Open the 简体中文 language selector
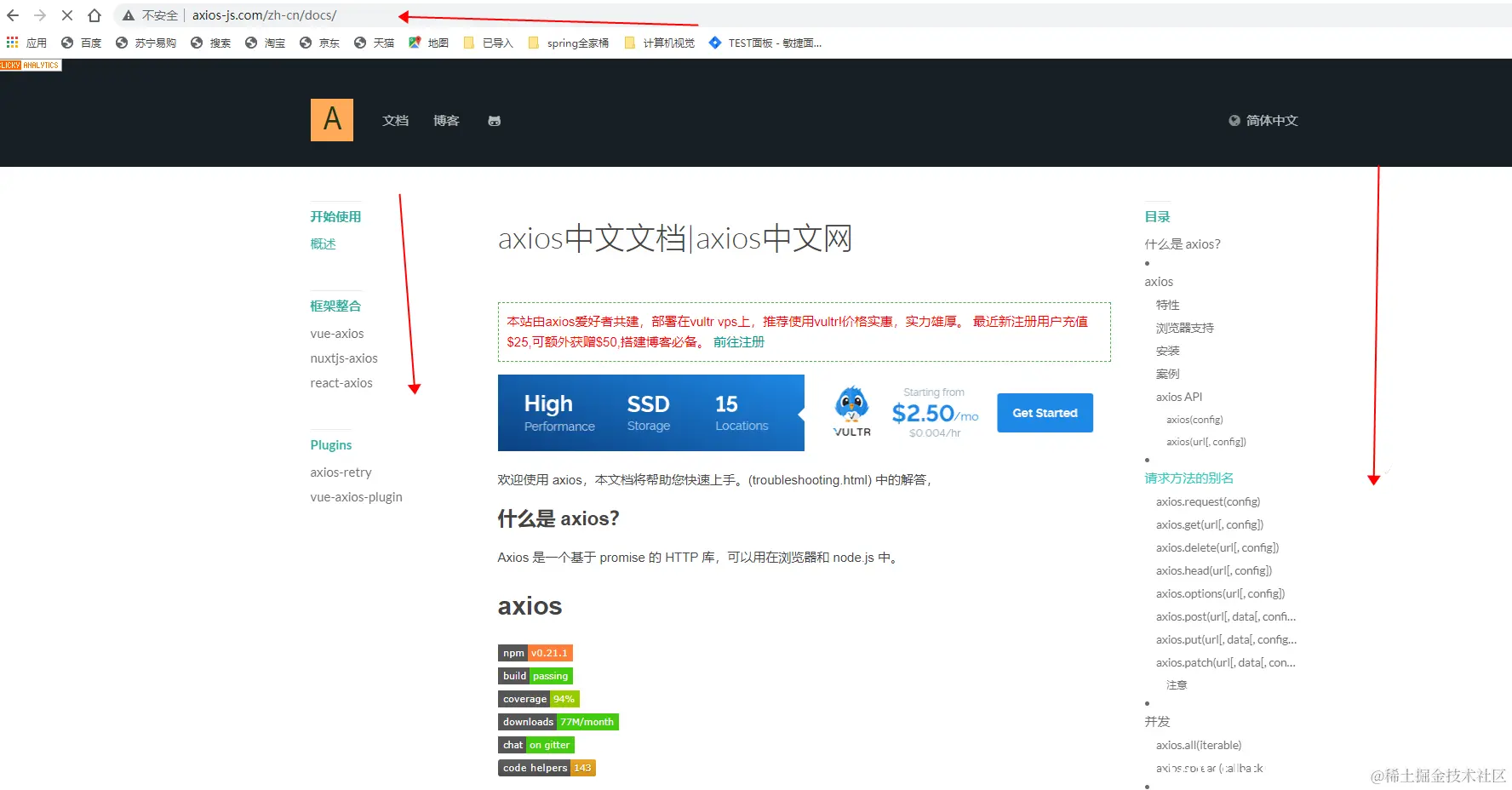 pyautogui.click(x=1263, y=121)
